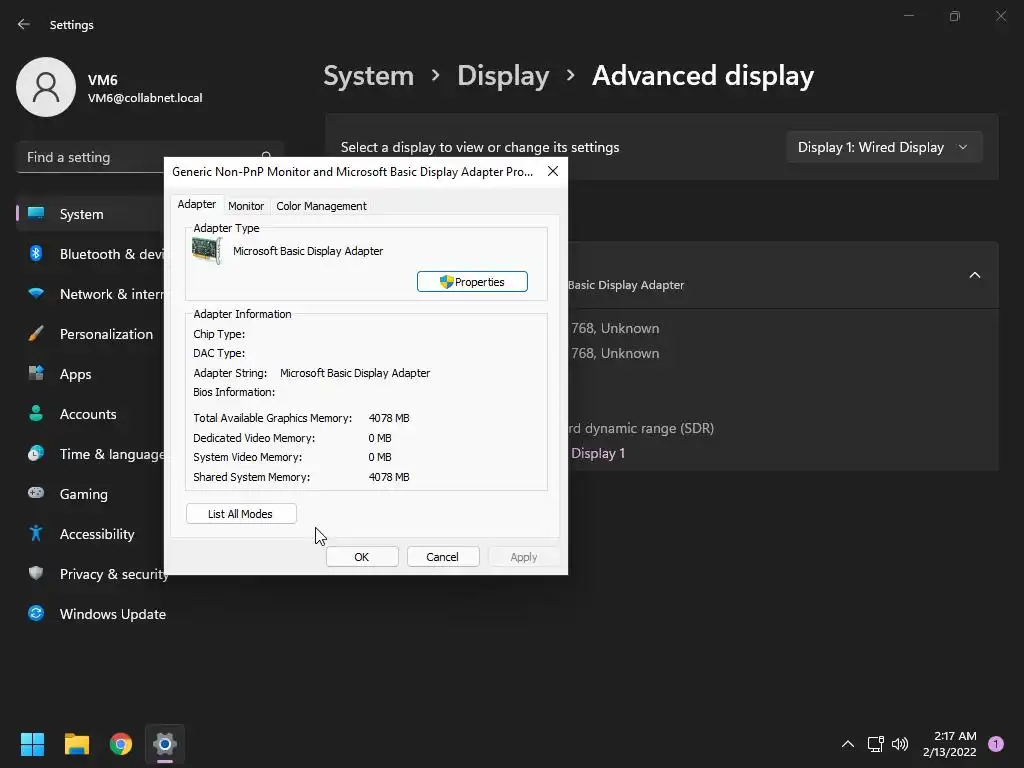Click the Dedicated Video Memory label
This screenshot has width=1024, height=768.
click(x=254, y=438)
